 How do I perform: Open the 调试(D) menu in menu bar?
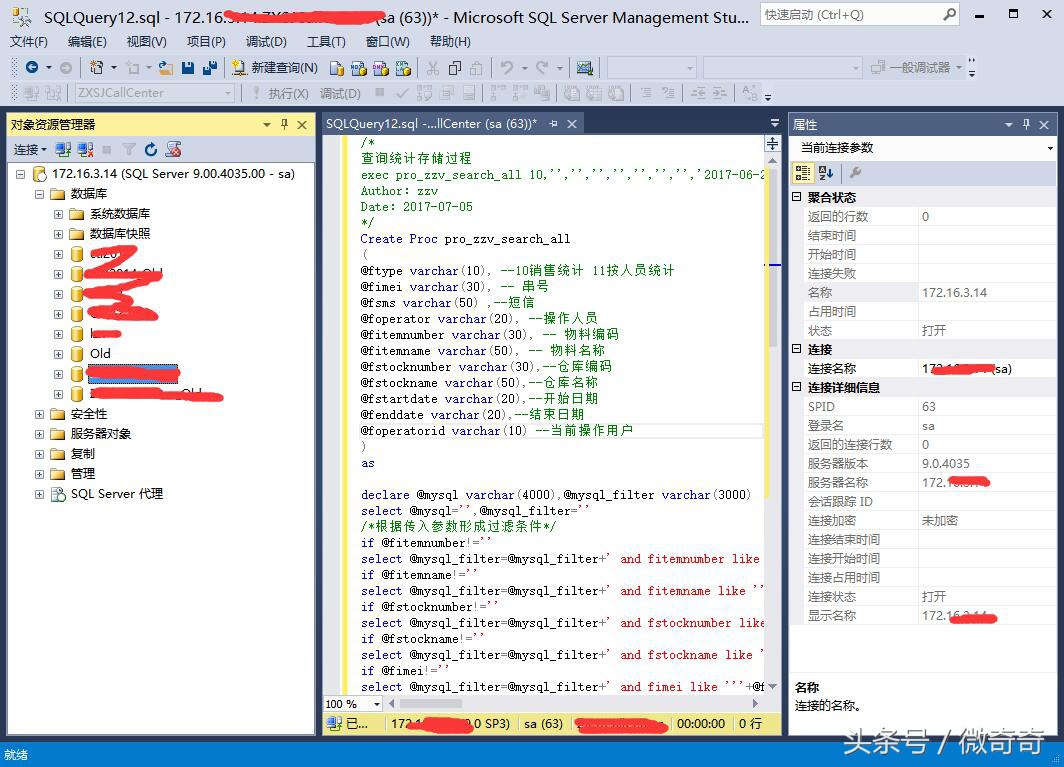[266, 41]
